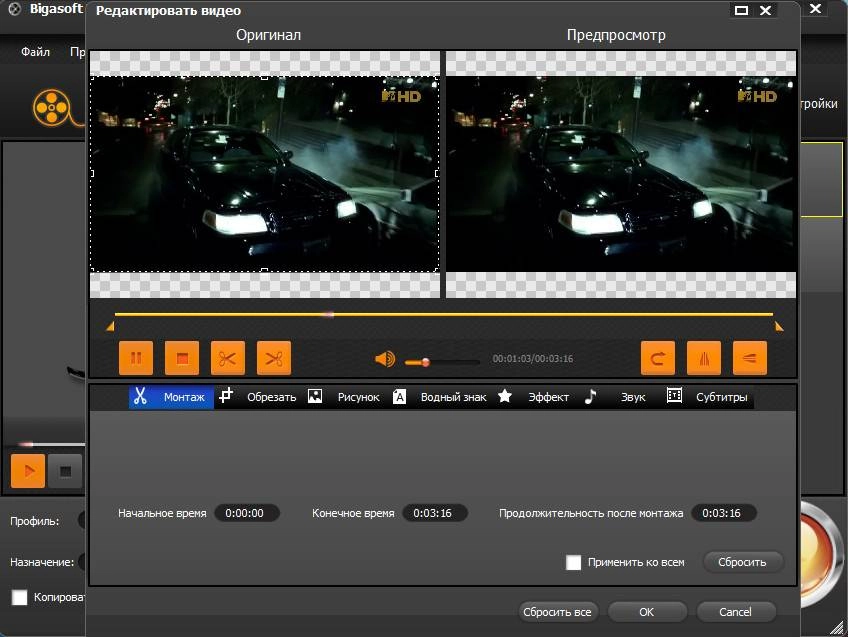
Task: Click the duration after trimming field
Action: click(x=724, y=513)
